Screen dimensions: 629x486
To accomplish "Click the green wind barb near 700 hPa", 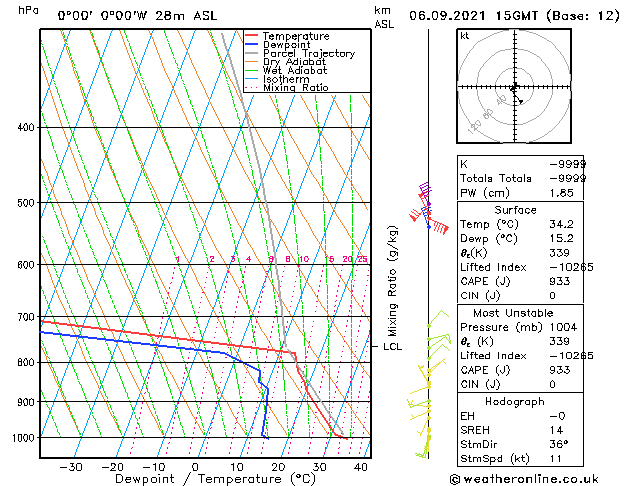I will (x=438, y=318).
